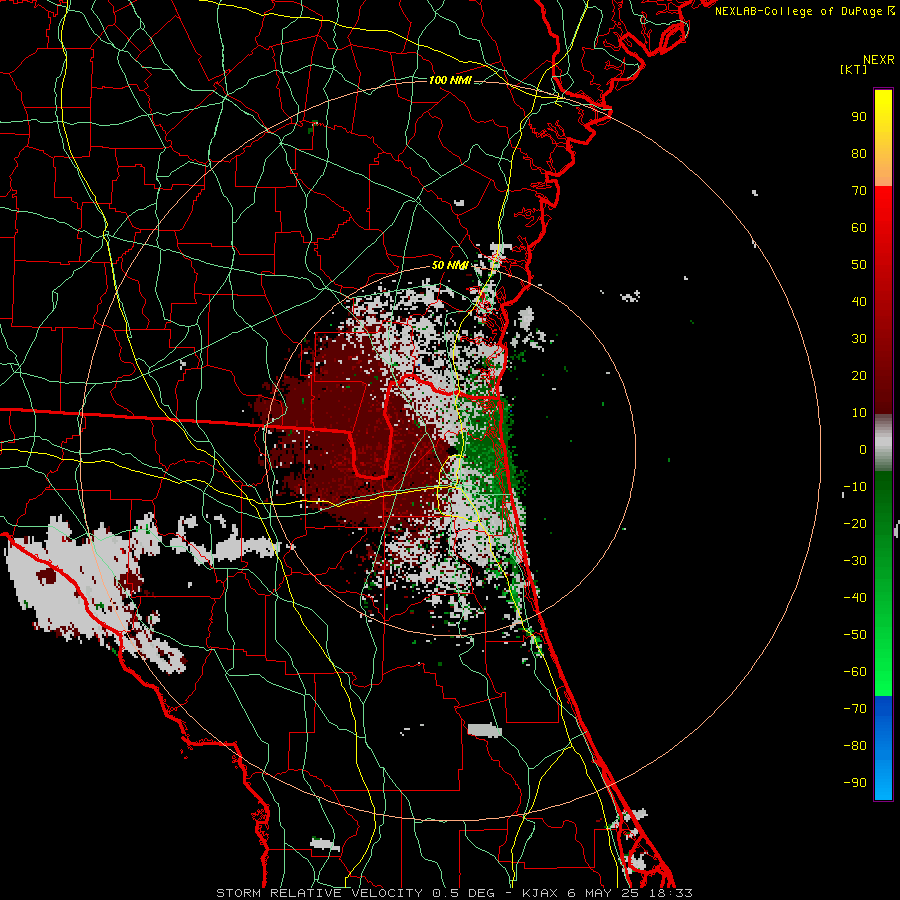Click the -10 value on velocity scale
This screenshot has width=900, height=900.
click(x=855, y=487)
